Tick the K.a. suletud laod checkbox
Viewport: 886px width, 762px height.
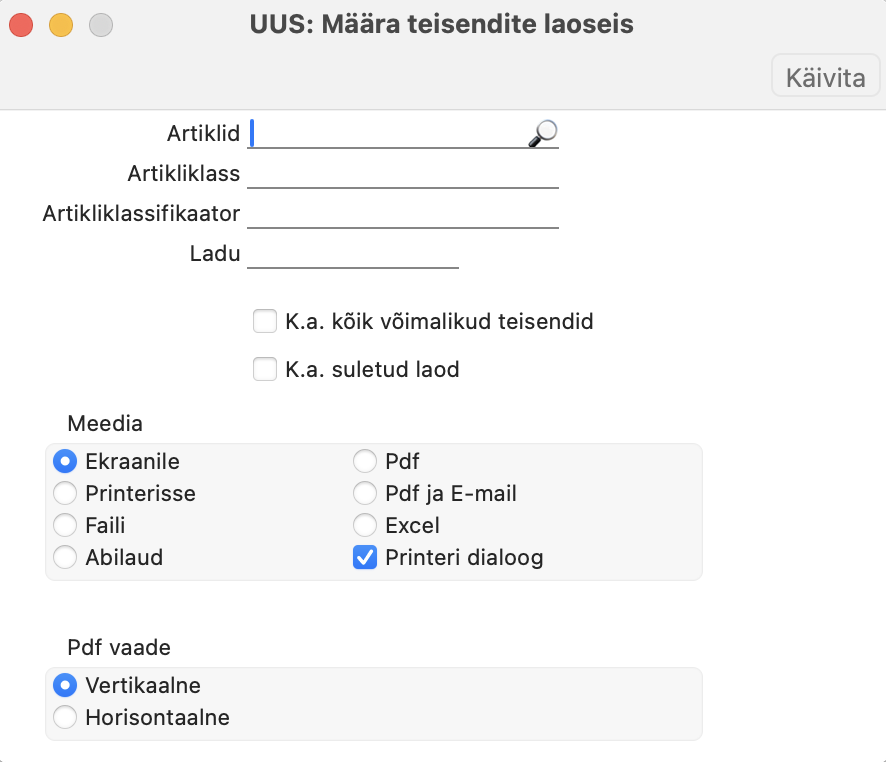point(265,369)
